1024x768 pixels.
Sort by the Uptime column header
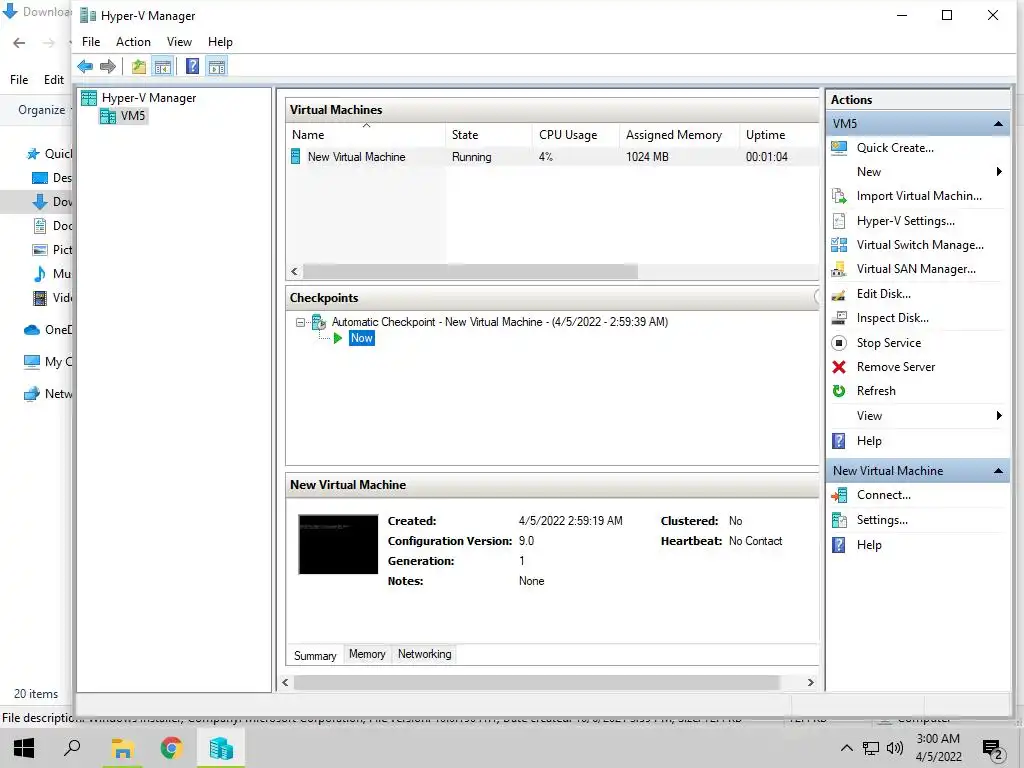[778, 135]
